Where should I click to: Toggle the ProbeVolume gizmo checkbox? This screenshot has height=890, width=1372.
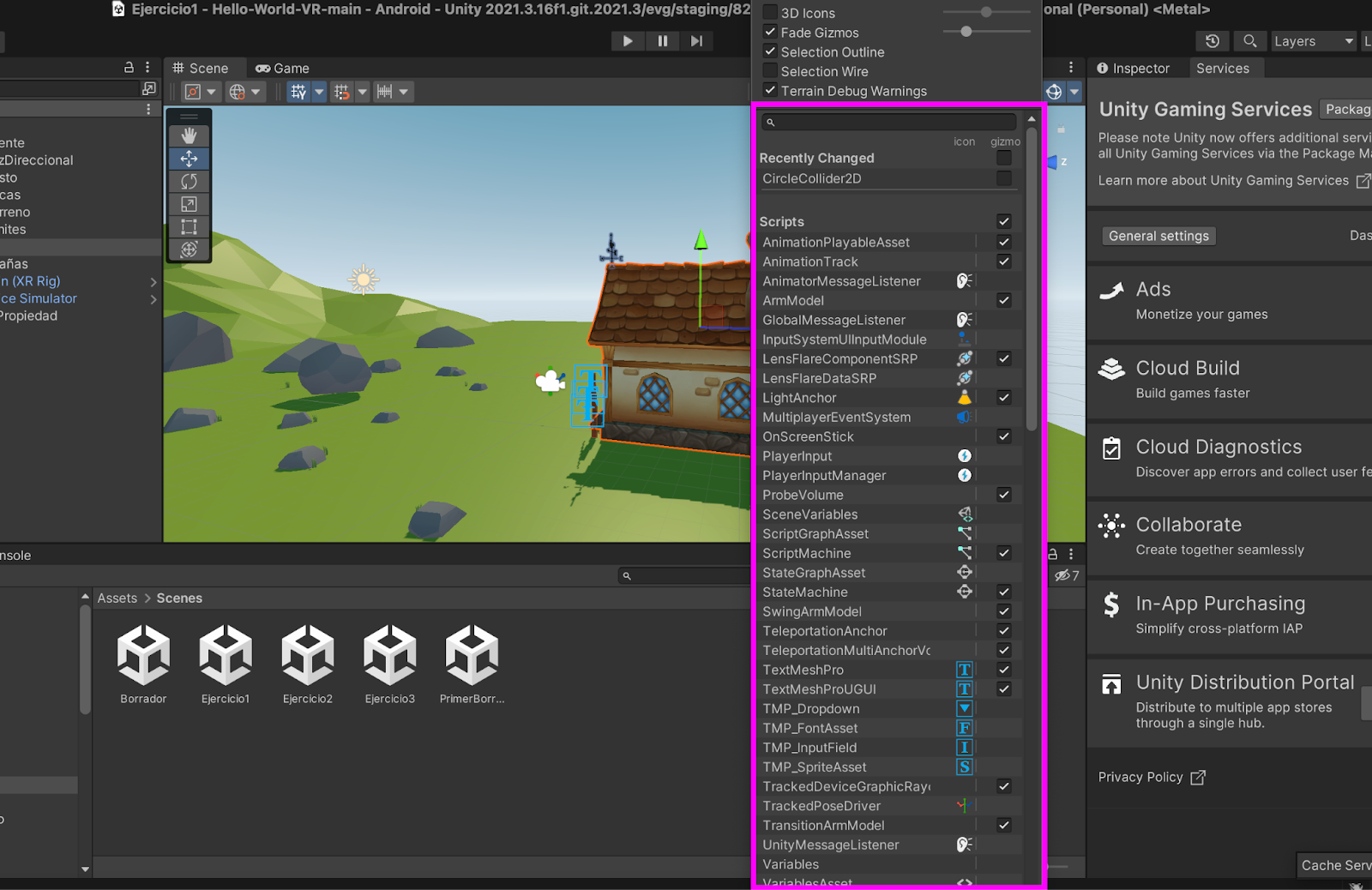[1004, 495]
